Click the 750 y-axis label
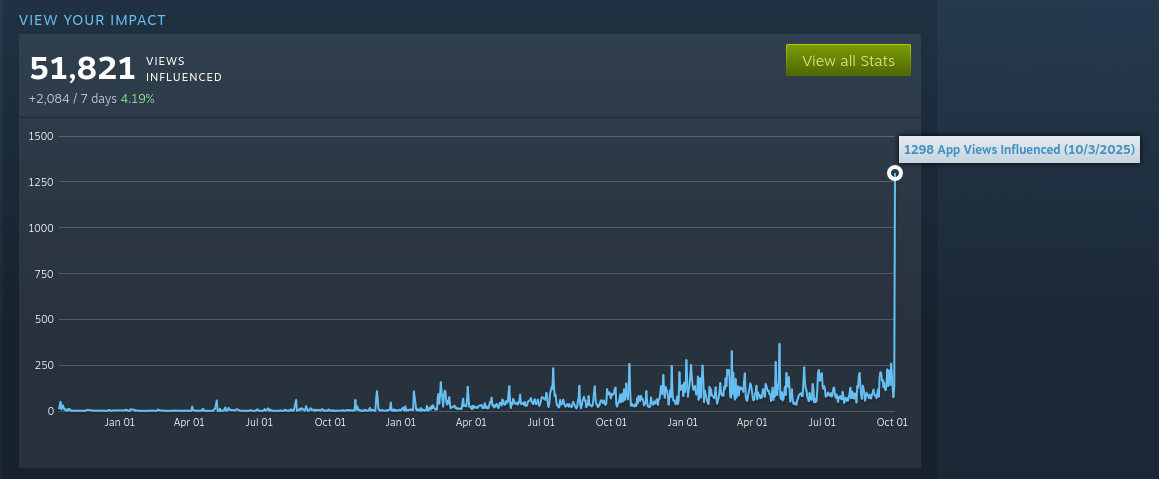 point(44,274)
